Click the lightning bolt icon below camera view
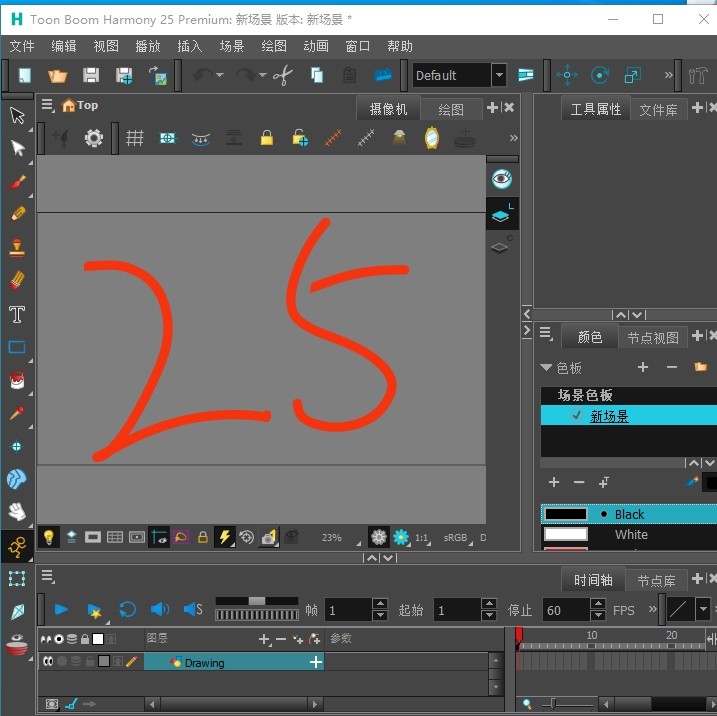717x716 pixels. [225, 537]
